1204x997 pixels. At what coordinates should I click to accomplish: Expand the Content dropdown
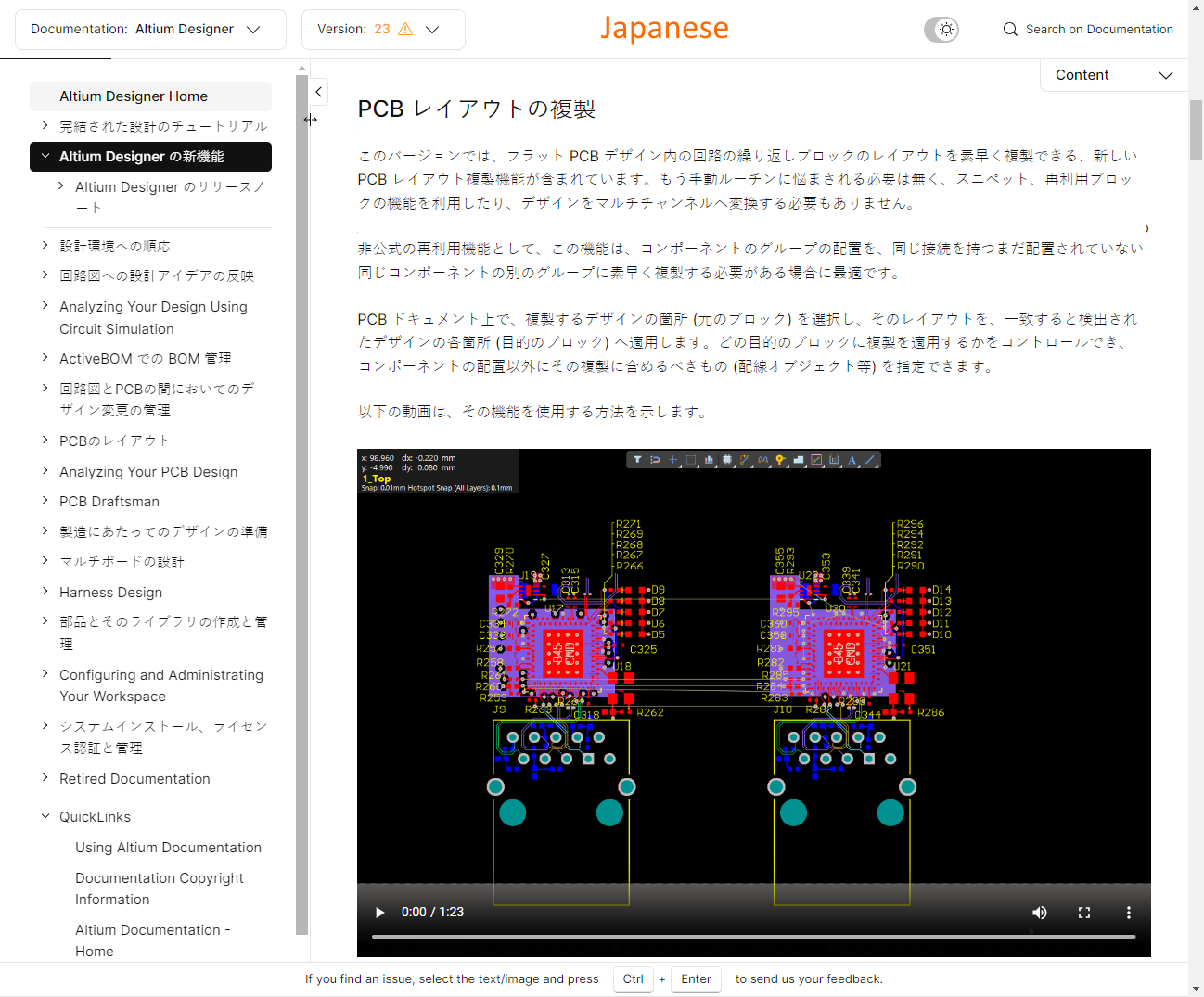tap(1113, 75)
